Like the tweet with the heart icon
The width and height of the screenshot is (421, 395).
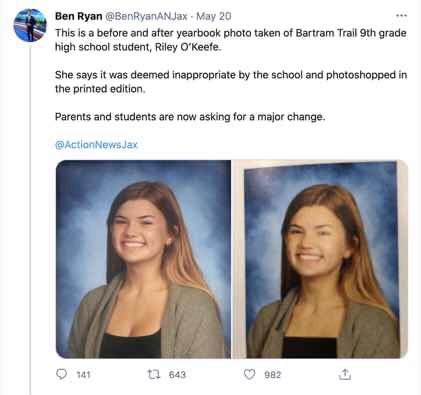[250, 374]
